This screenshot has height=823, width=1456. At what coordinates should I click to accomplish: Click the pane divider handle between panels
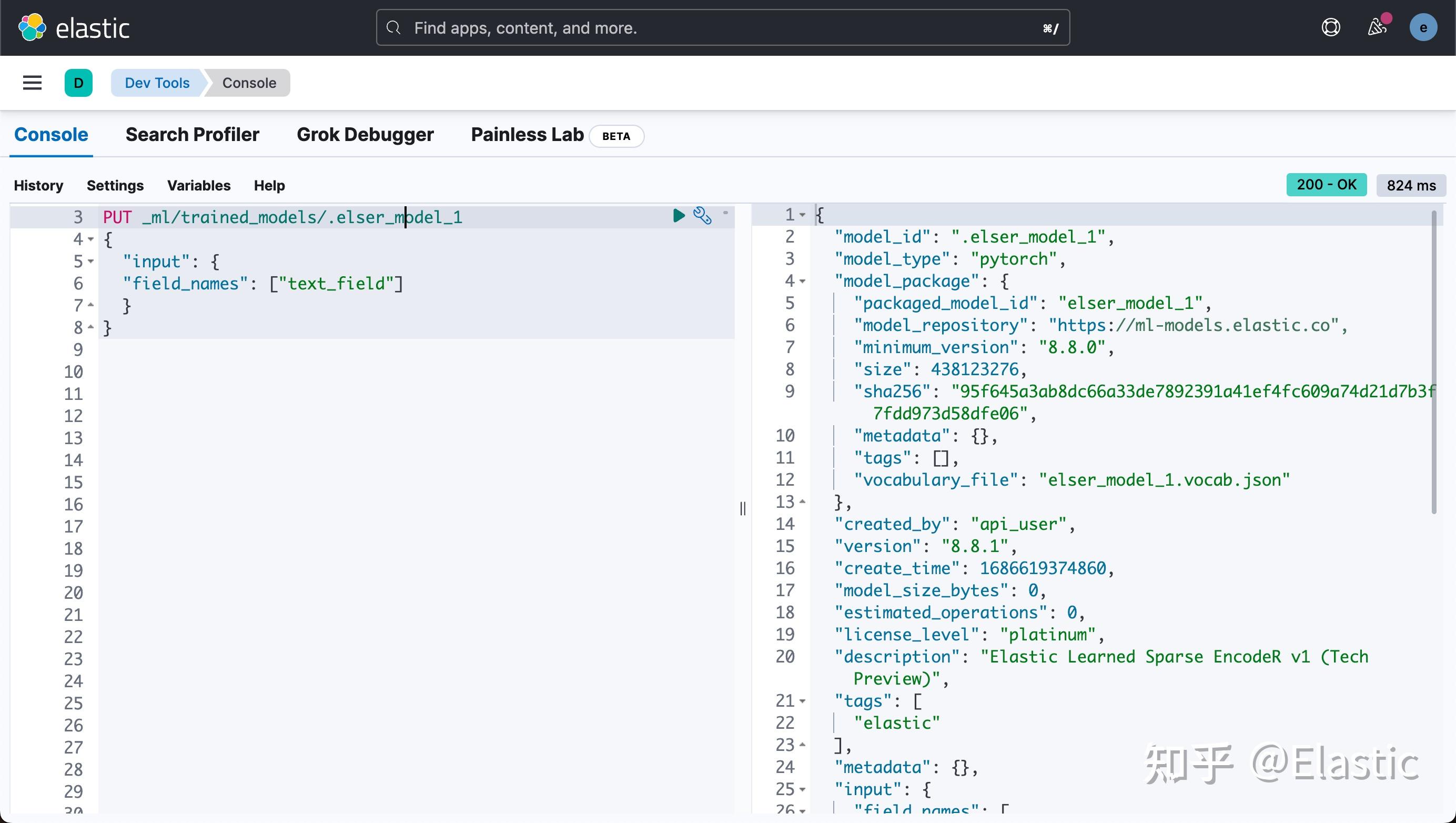click(743, 508)
